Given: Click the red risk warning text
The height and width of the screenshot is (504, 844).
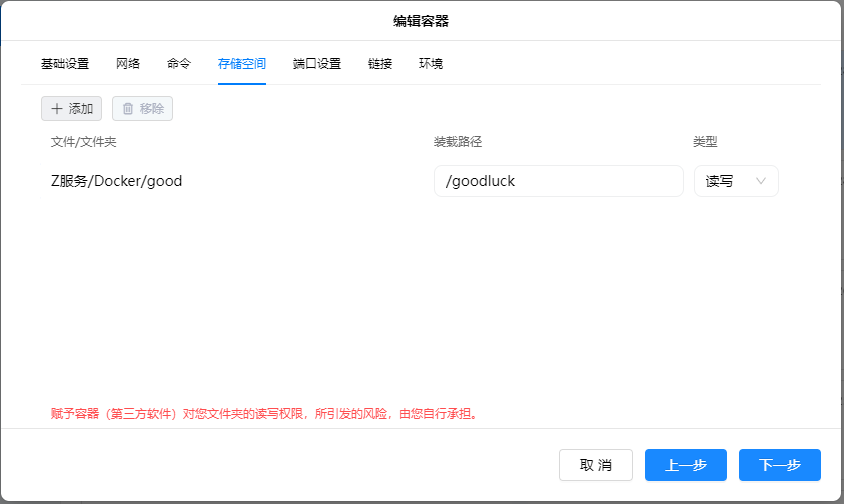Looking at the screenshot, I should [265, 412].
